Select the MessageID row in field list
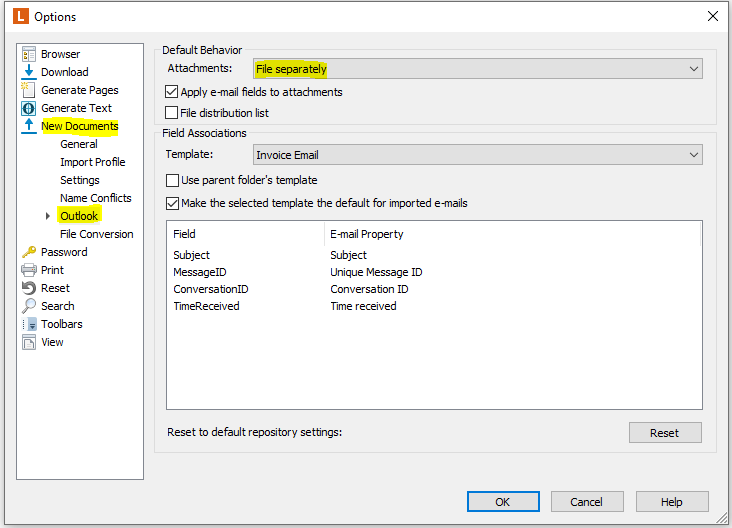 point(434,272)
